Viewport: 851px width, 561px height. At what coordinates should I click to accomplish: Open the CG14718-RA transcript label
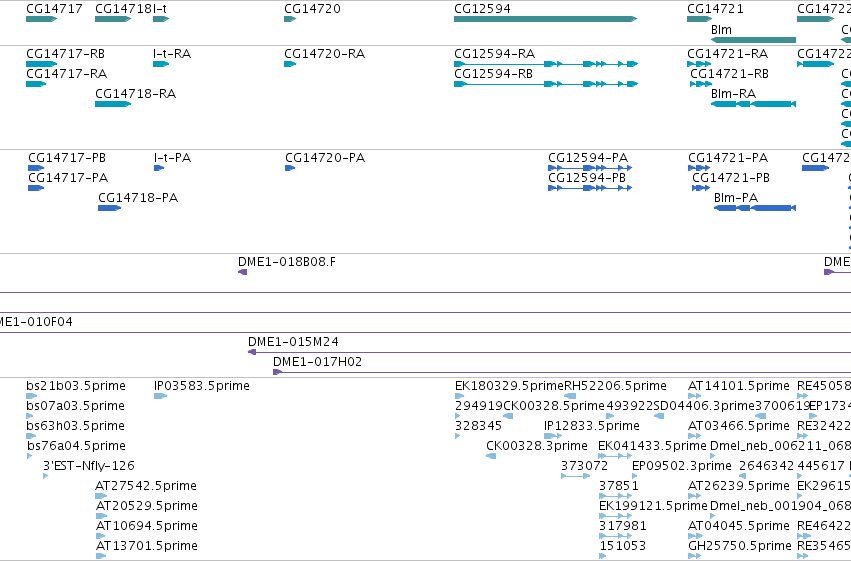click(136, 94)
